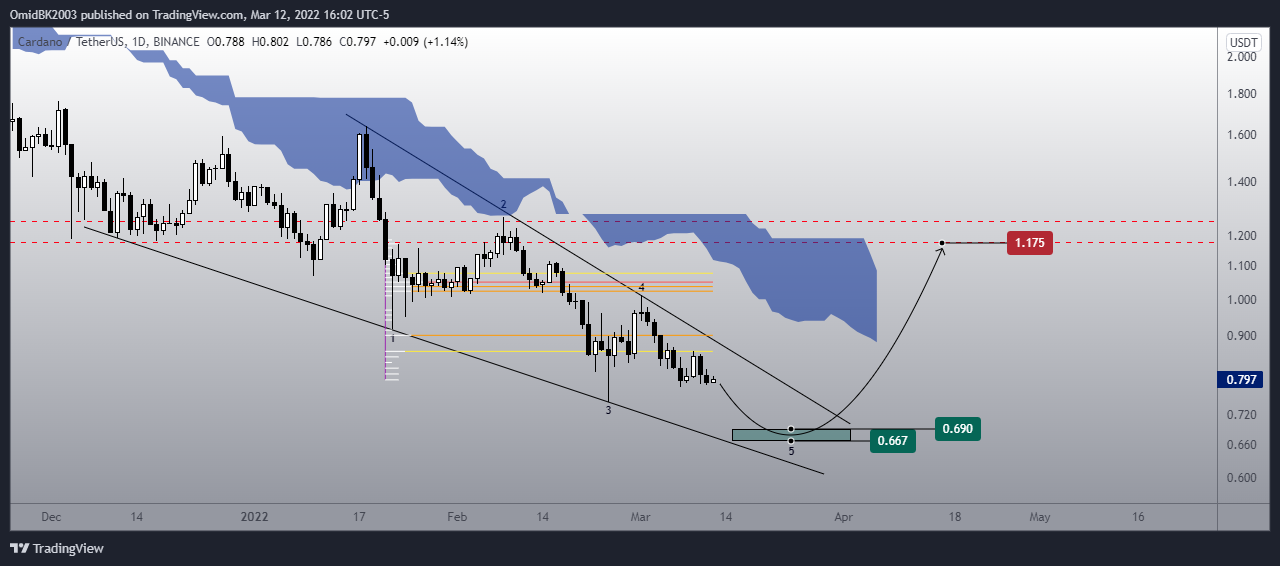Click the low value L0.786

(x=313, y=42)
